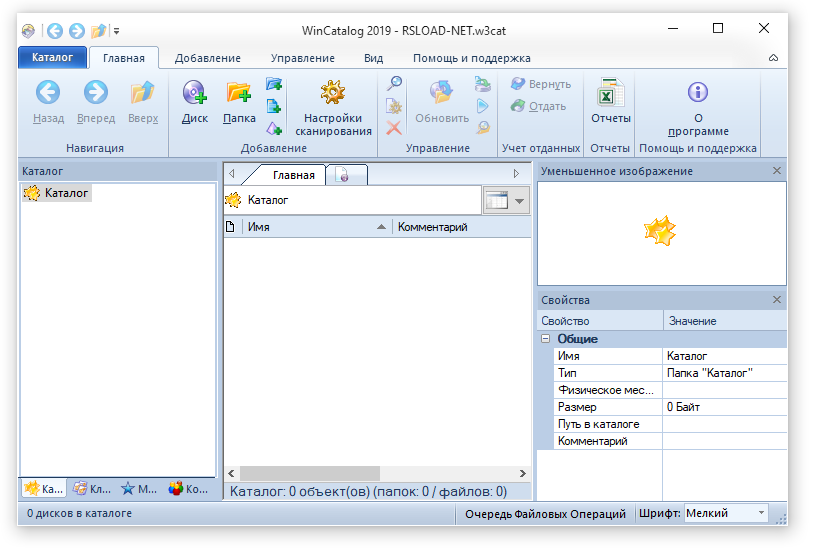Click Вернуть in Учет отданных
This screenshot has width=825, height=553.
click(x=541, y=84)
